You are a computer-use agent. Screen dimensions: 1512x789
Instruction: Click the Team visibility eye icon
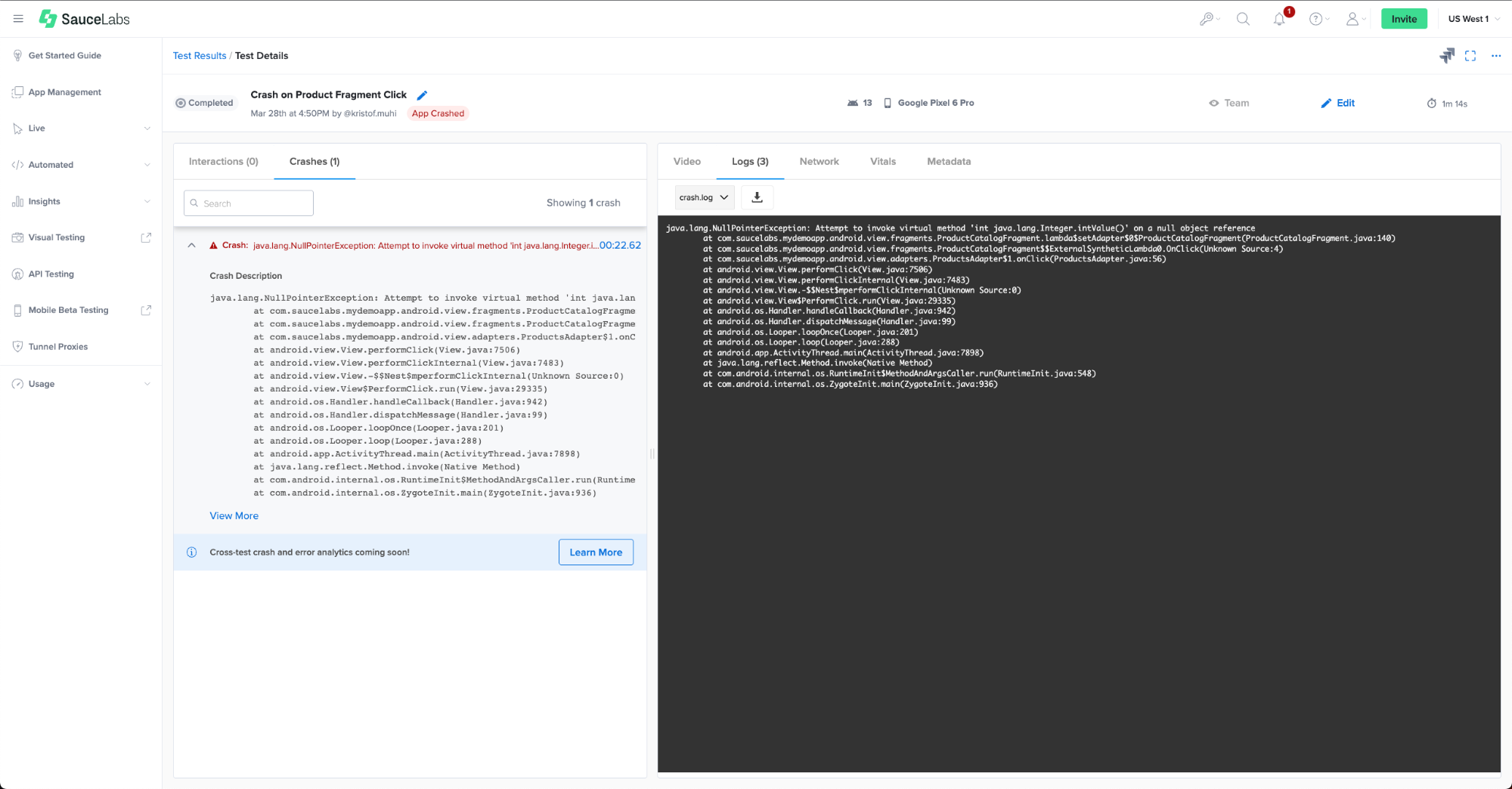click(1214, 103)
